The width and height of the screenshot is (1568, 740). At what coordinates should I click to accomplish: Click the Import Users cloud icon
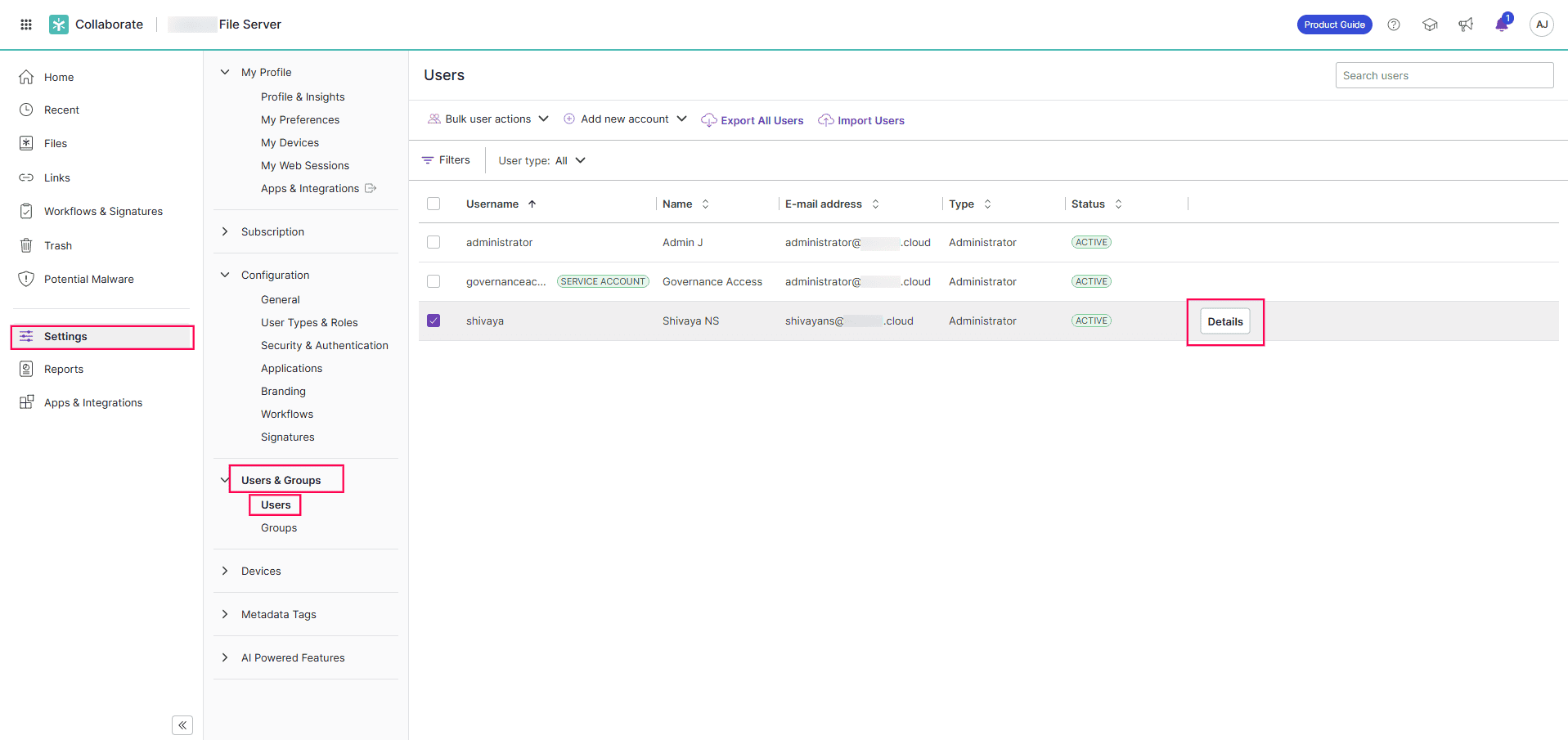point(826,120)
